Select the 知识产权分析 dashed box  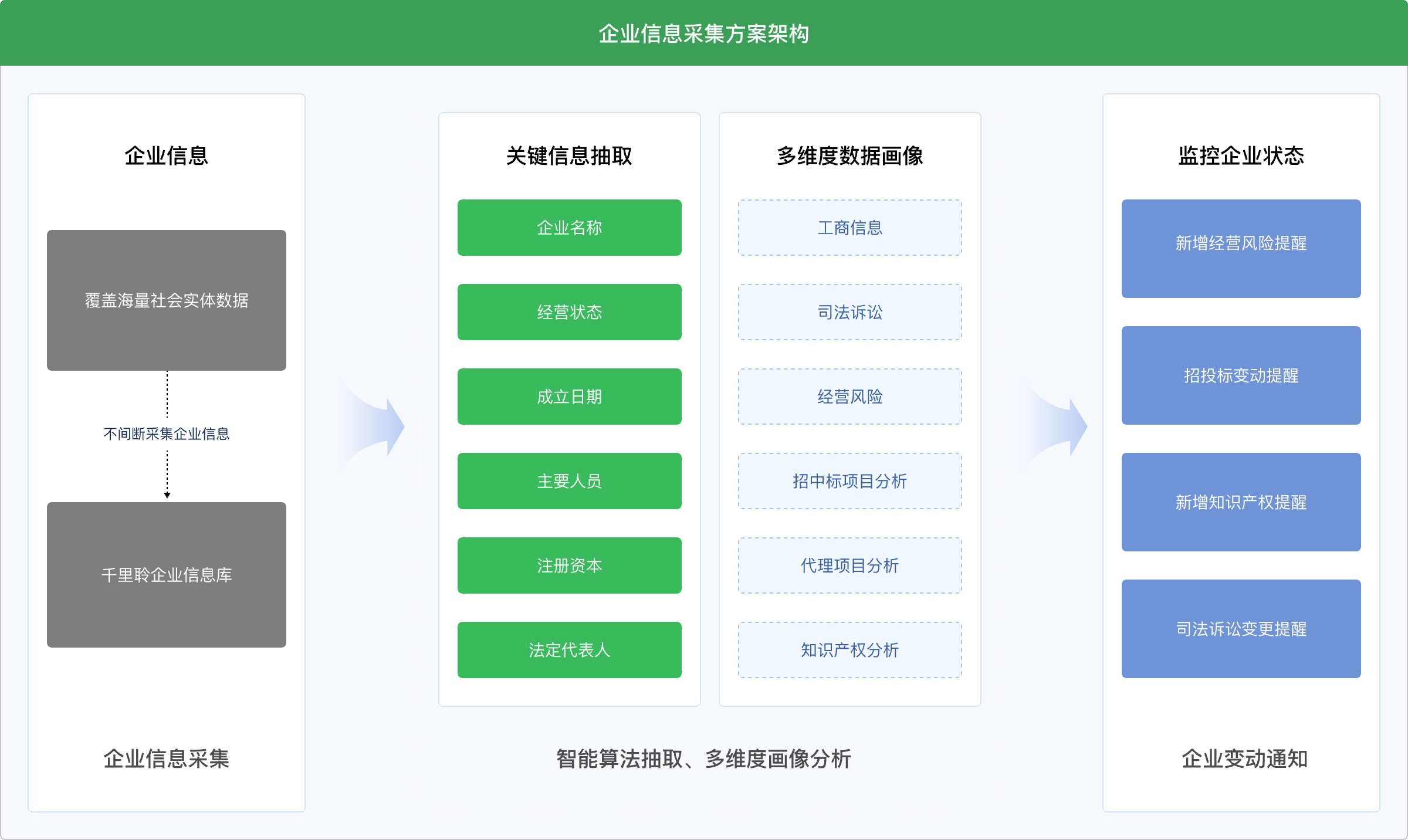click(849, 650)
